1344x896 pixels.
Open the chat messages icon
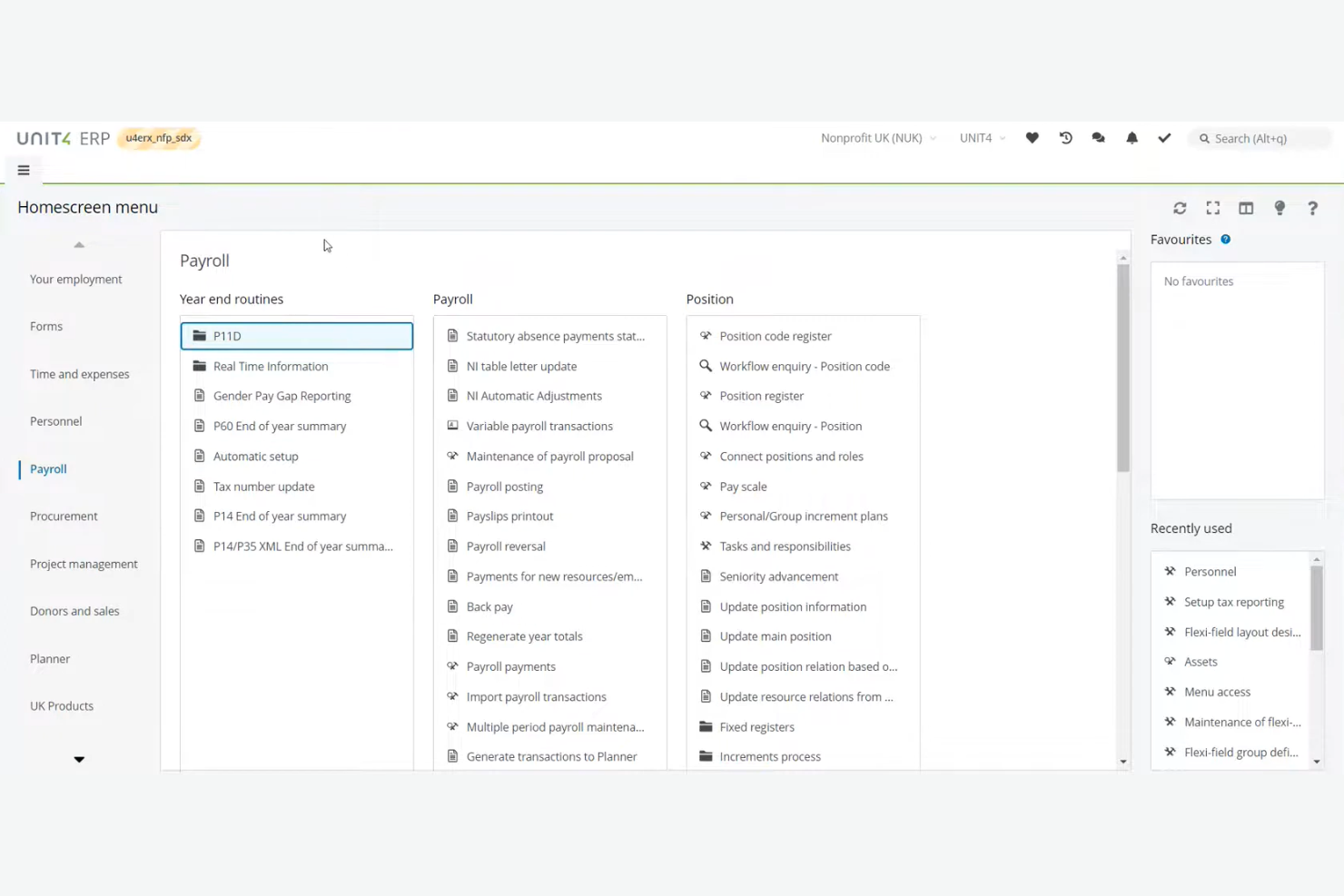[1098, 138]
